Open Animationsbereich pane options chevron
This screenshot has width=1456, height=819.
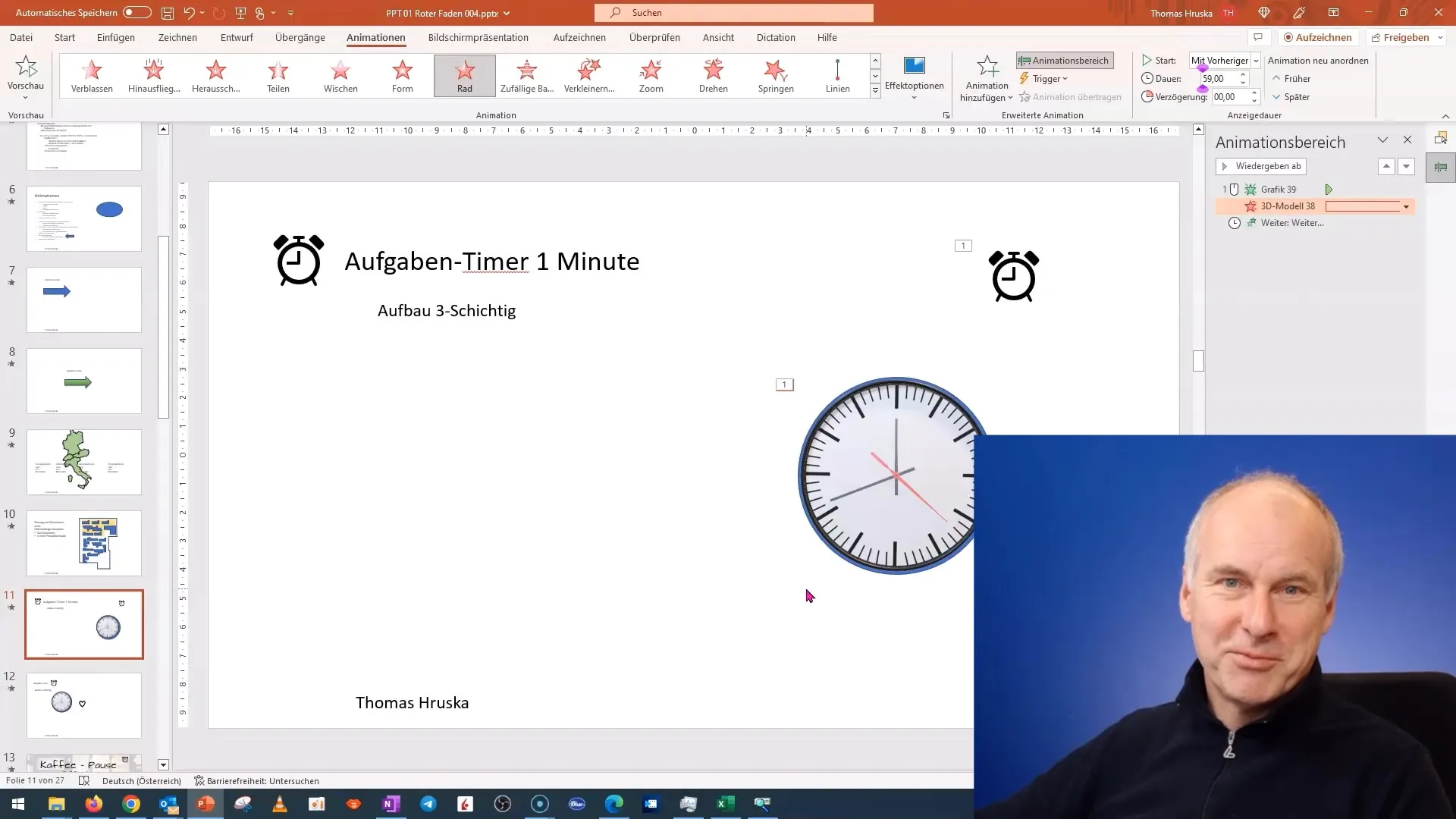pos(1382,140)
